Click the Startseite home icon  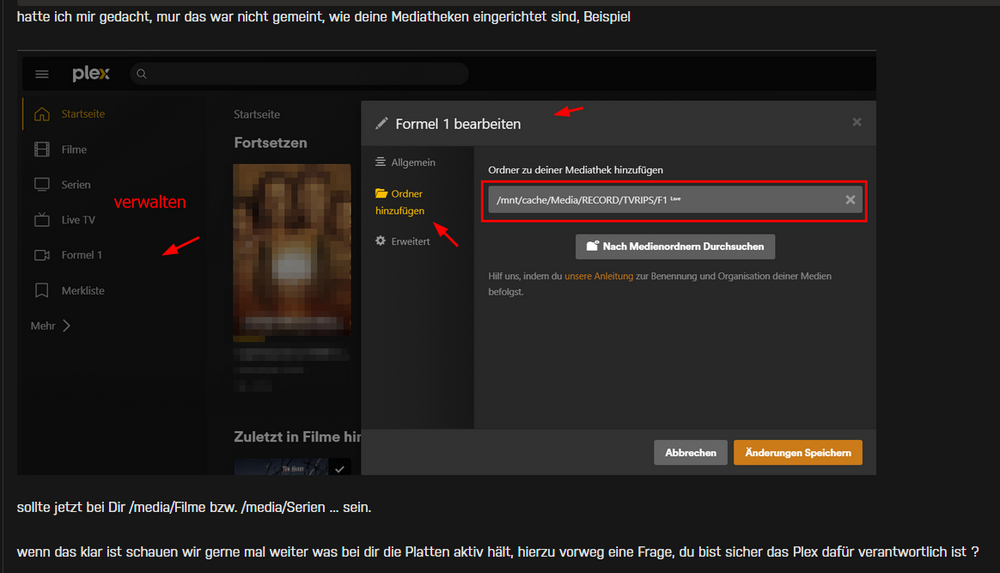pos(42,114)
